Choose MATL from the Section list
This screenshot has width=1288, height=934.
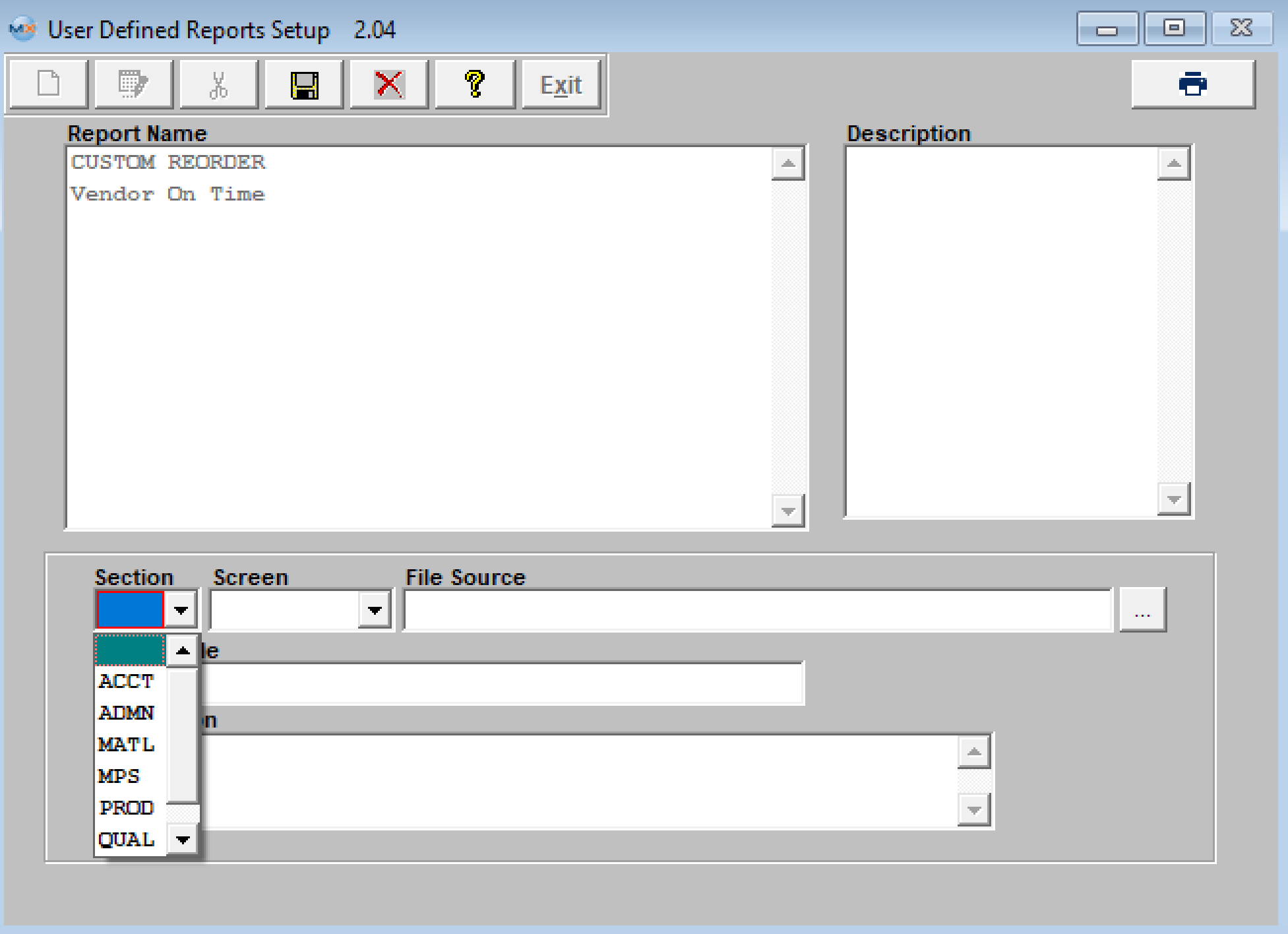click(126, 745)
